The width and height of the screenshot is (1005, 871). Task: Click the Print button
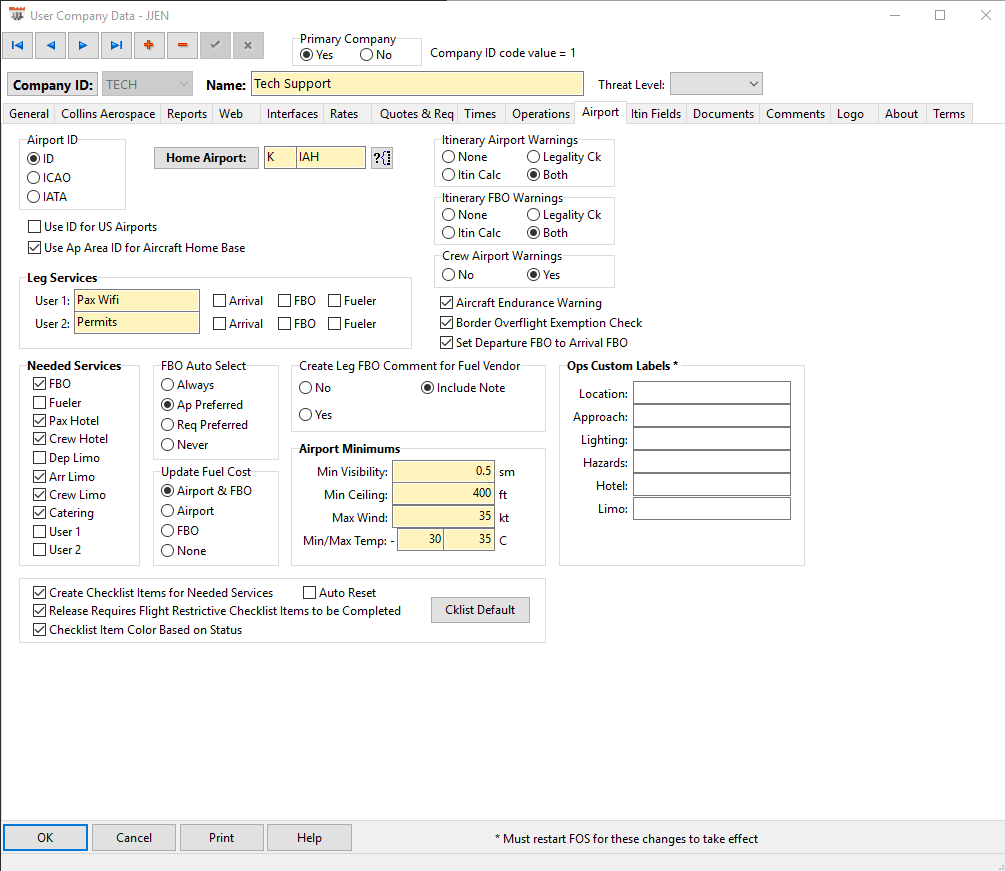pyautogui.click(x=221, y=838)
